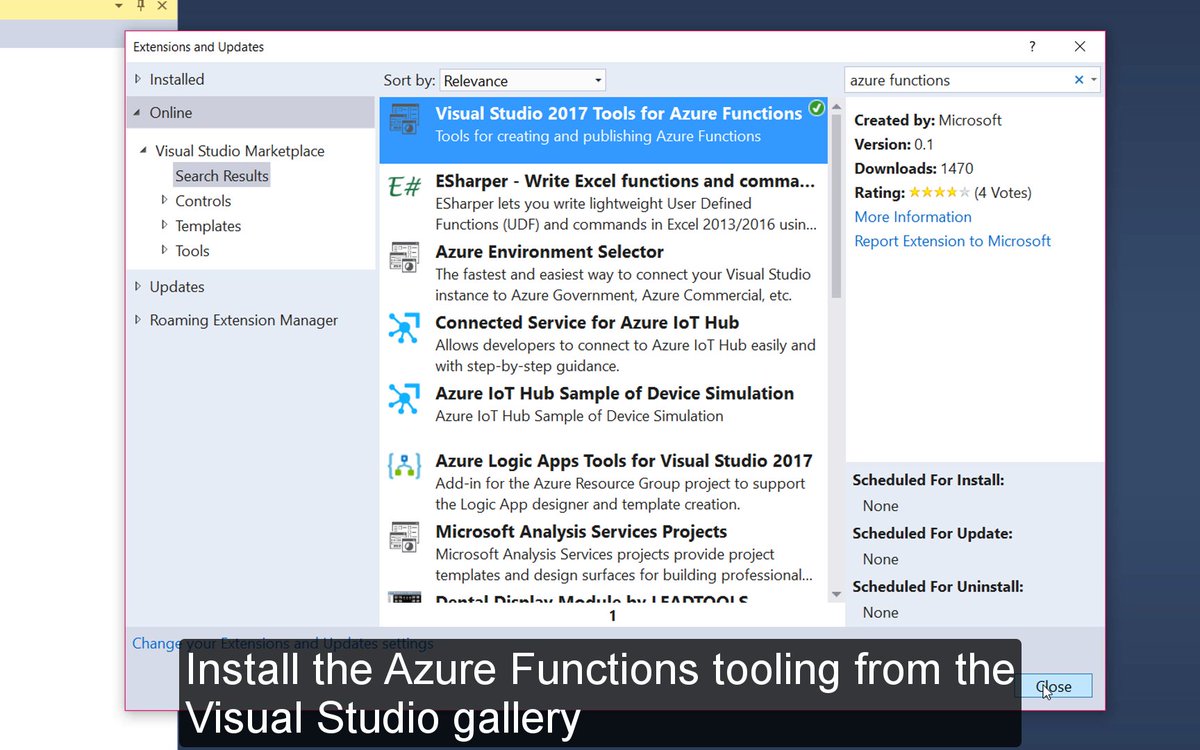1200x750 pixels.
Task: Select Connected Service for Azure IoT Hub title
Action: 587,323
